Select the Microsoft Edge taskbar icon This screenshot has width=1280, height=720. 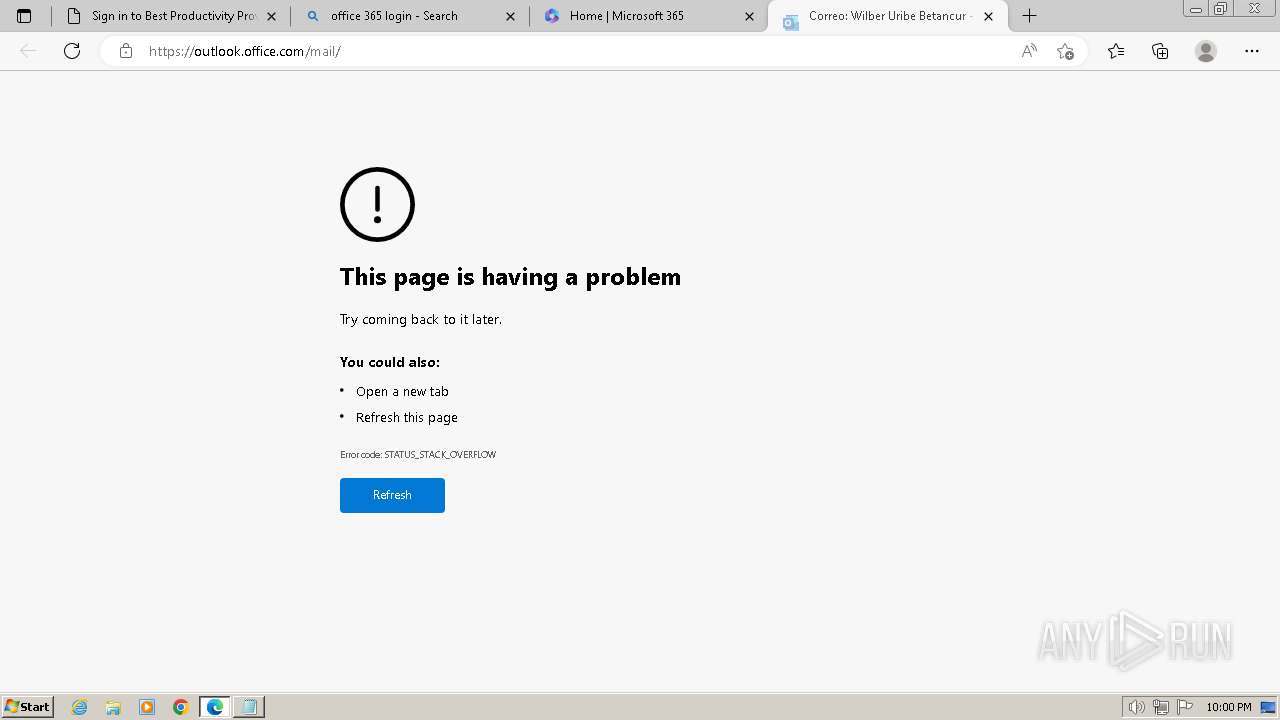pos(215,707)
